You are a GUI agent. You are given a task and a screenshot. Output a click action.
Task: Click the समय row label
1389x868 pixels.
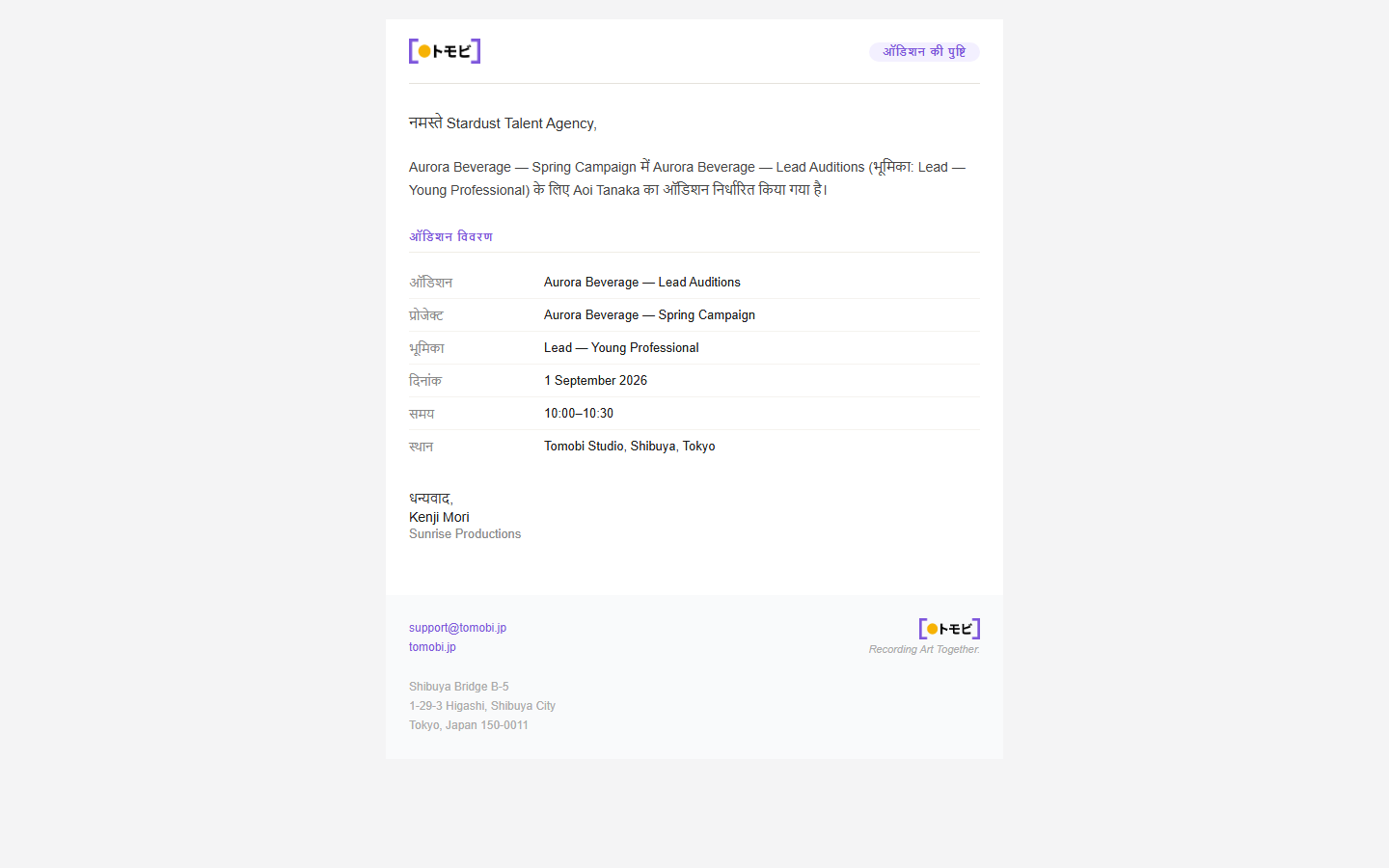click(x=422, y=414)
